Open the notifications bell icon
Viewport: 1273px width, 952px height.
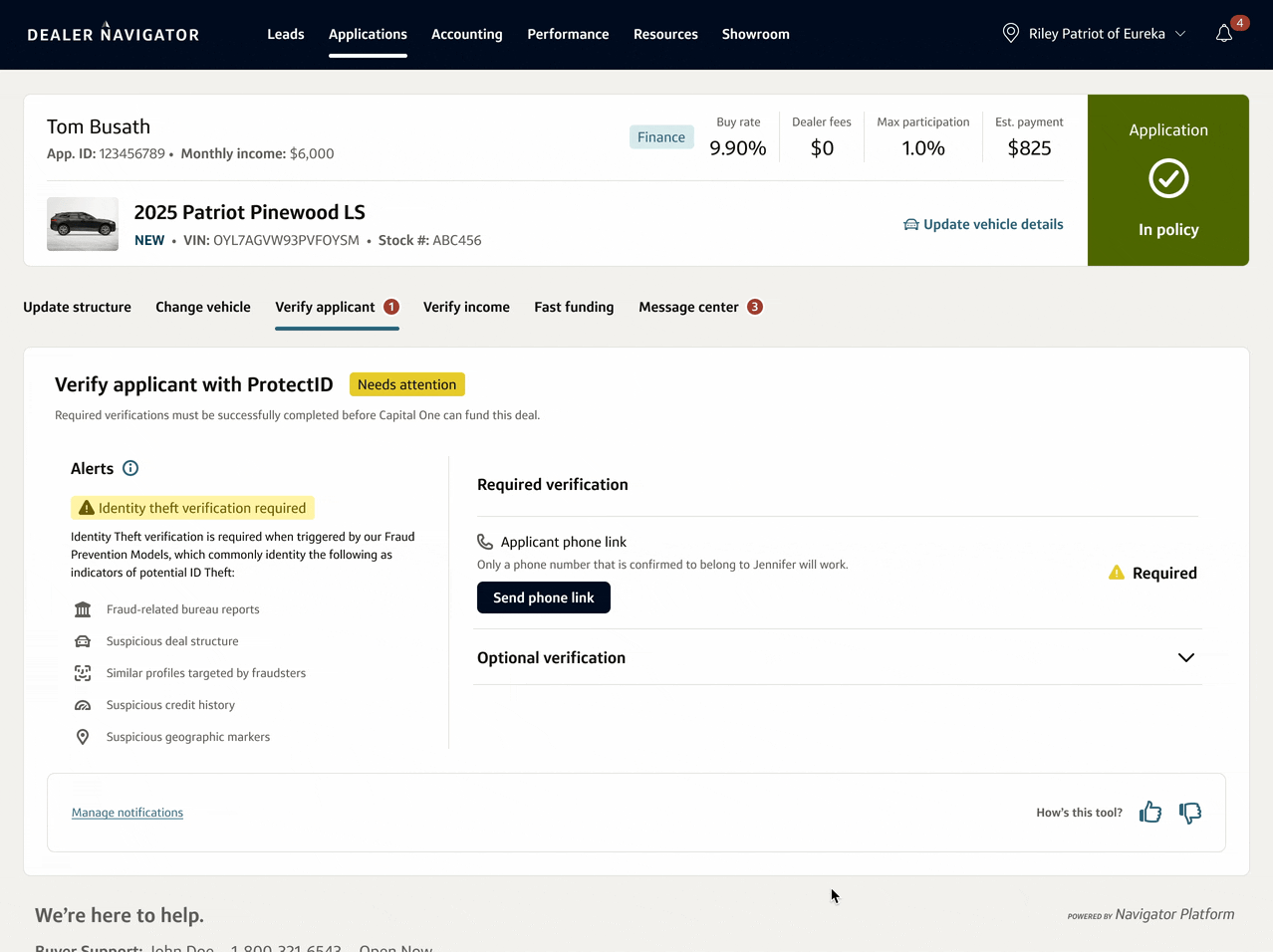pos(1224,34)
